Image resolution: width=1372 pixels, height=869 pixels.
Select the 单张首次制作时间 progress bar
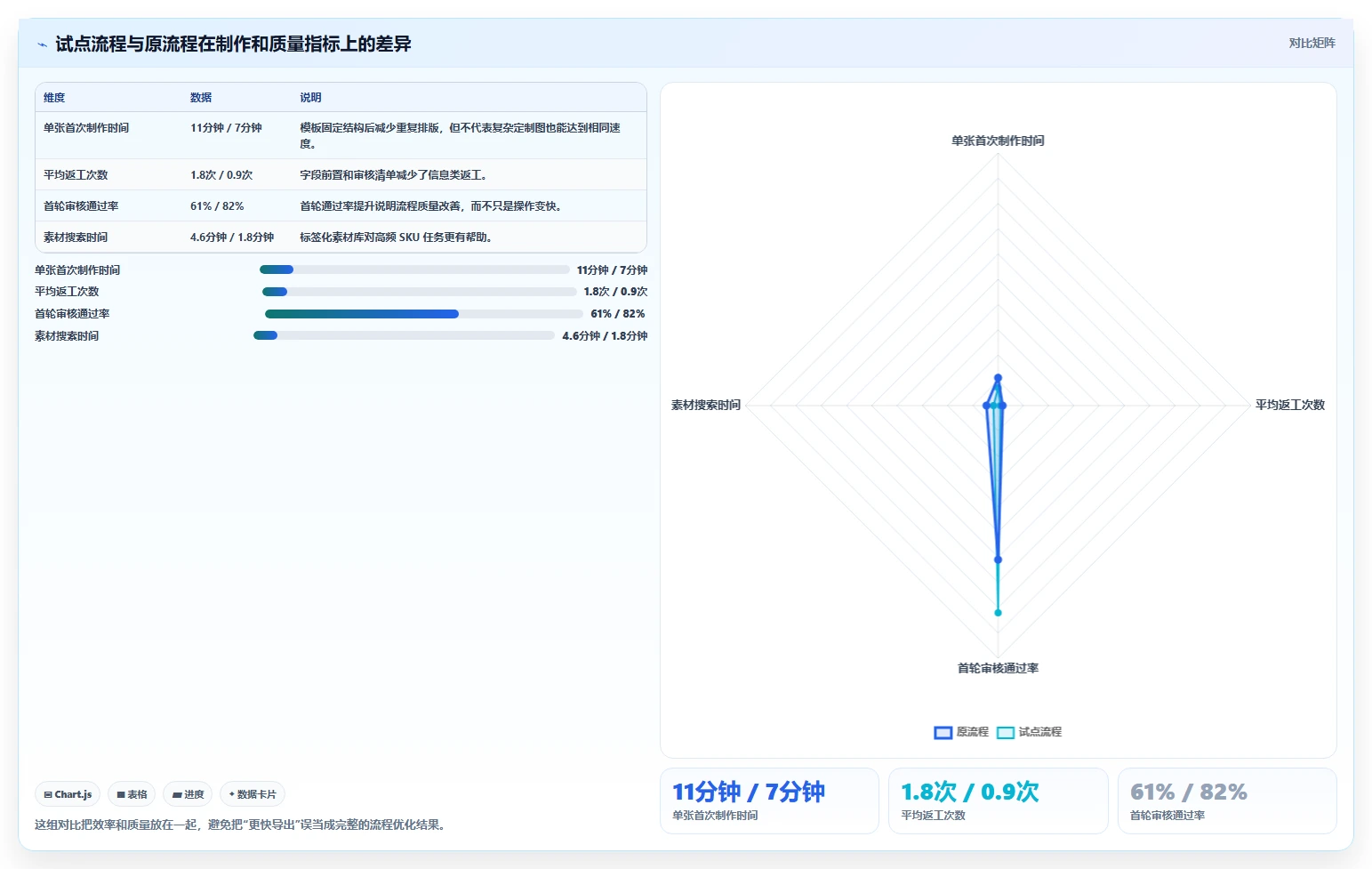[414, 270]
